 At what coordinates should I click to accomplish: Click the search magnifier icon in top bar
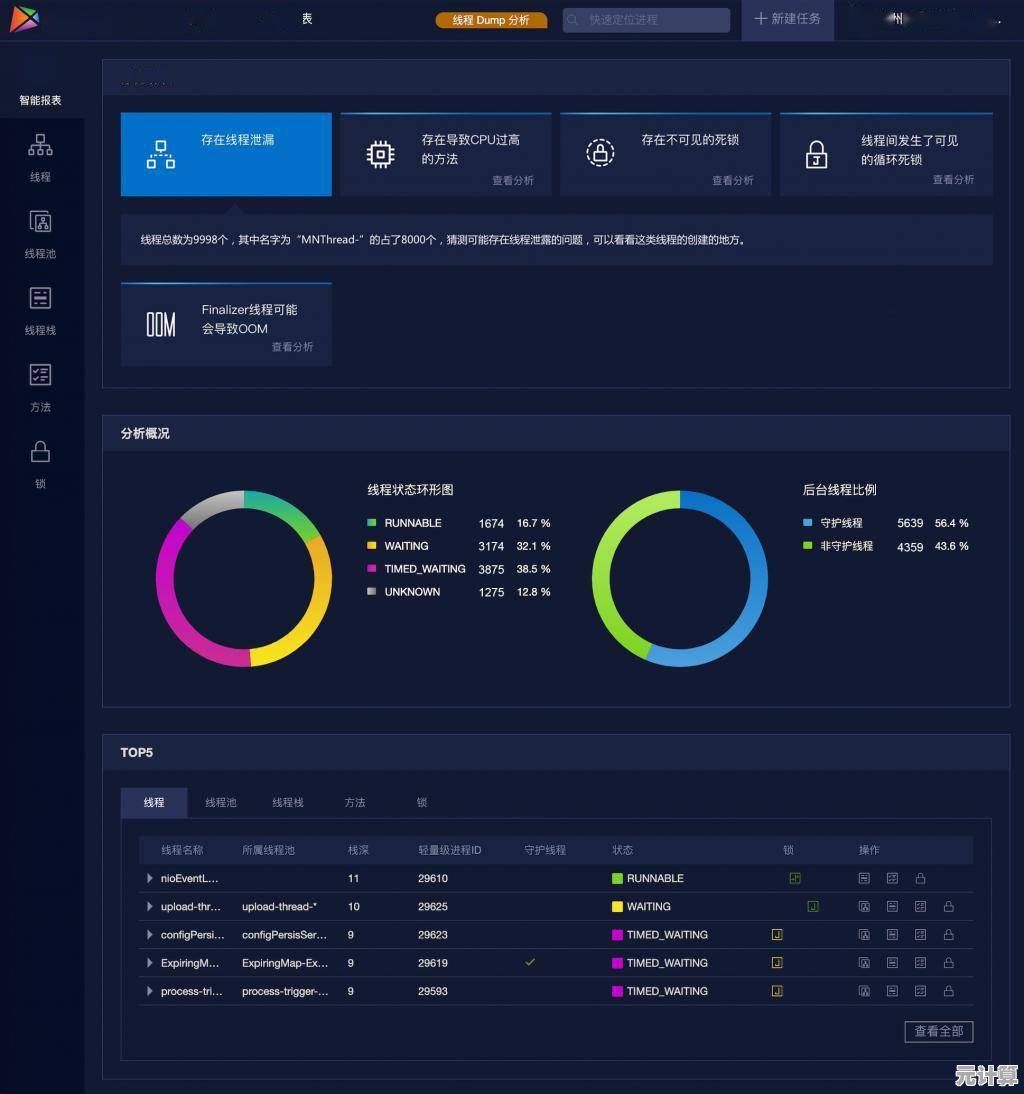[573, 20]
